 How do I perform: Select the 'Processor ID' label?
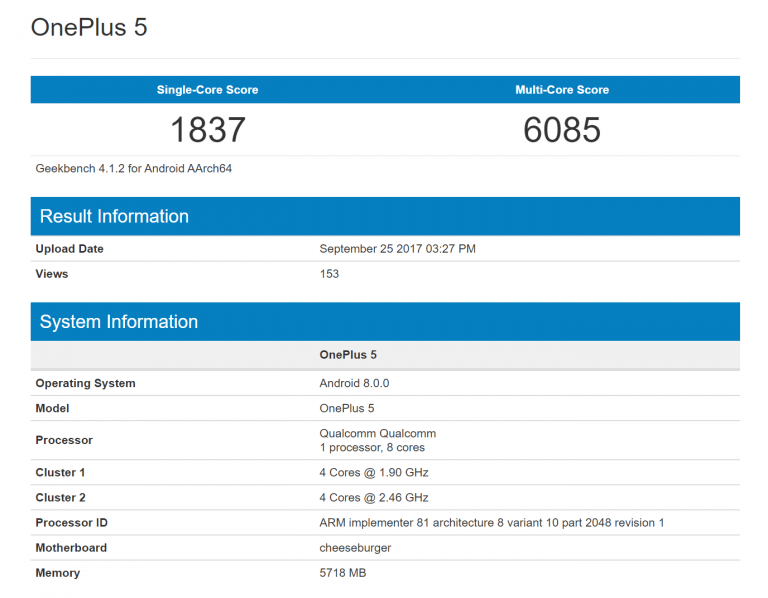[x=72, y=523]
